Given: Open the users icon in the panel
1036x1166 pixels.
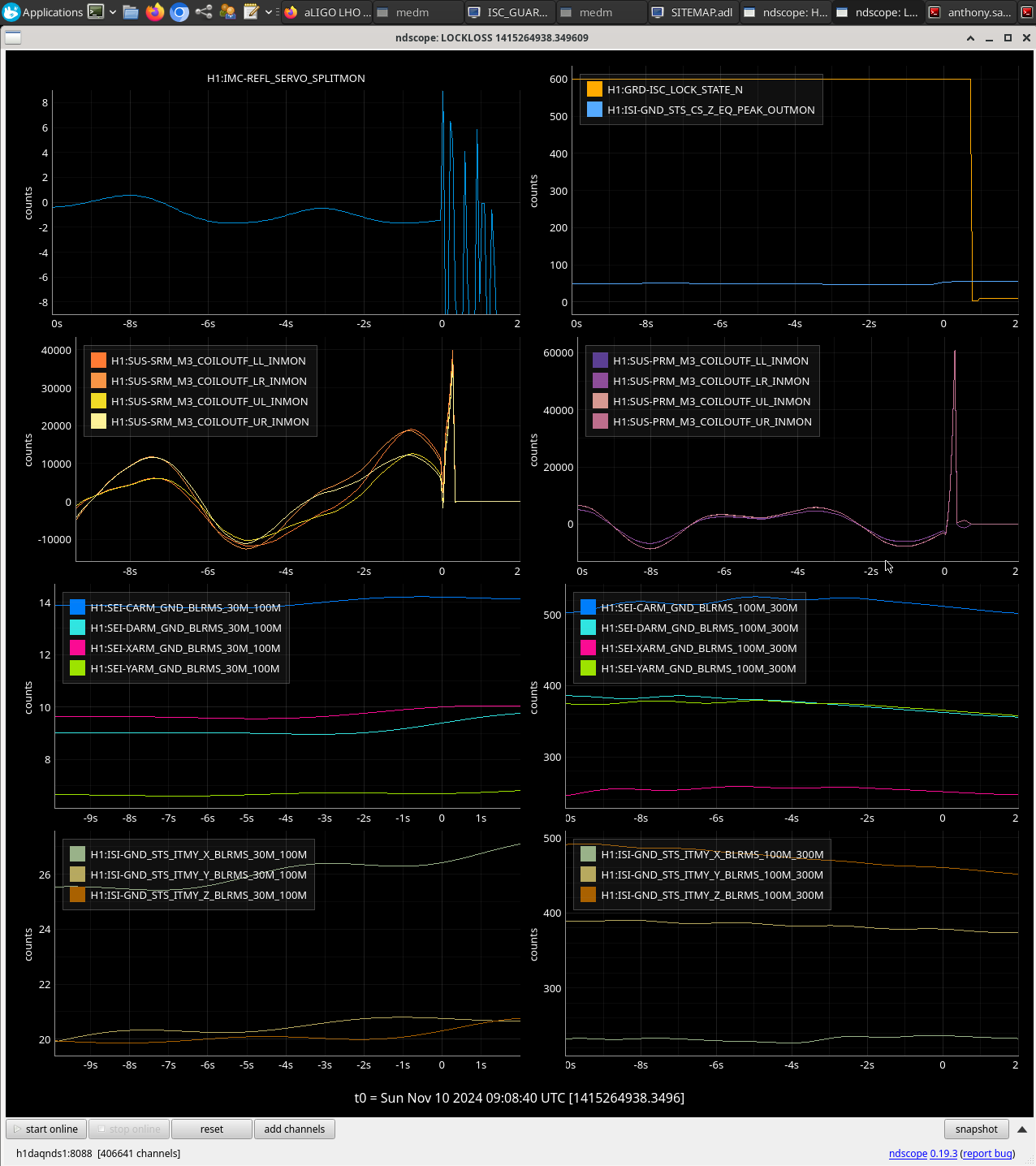Looking at the screenshot, I should click(x=228, y=12).
